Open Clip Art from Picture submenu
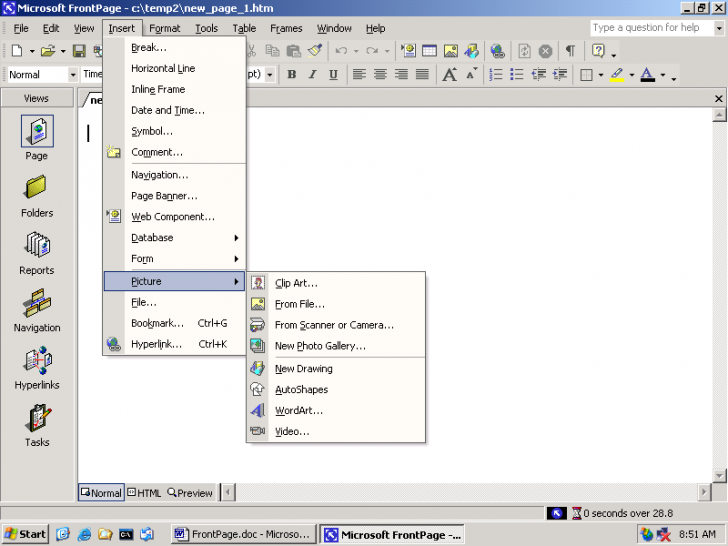Image resolution: width=728 pixels, height=546 pixels. pyautogui.click(x=296, y=283)
